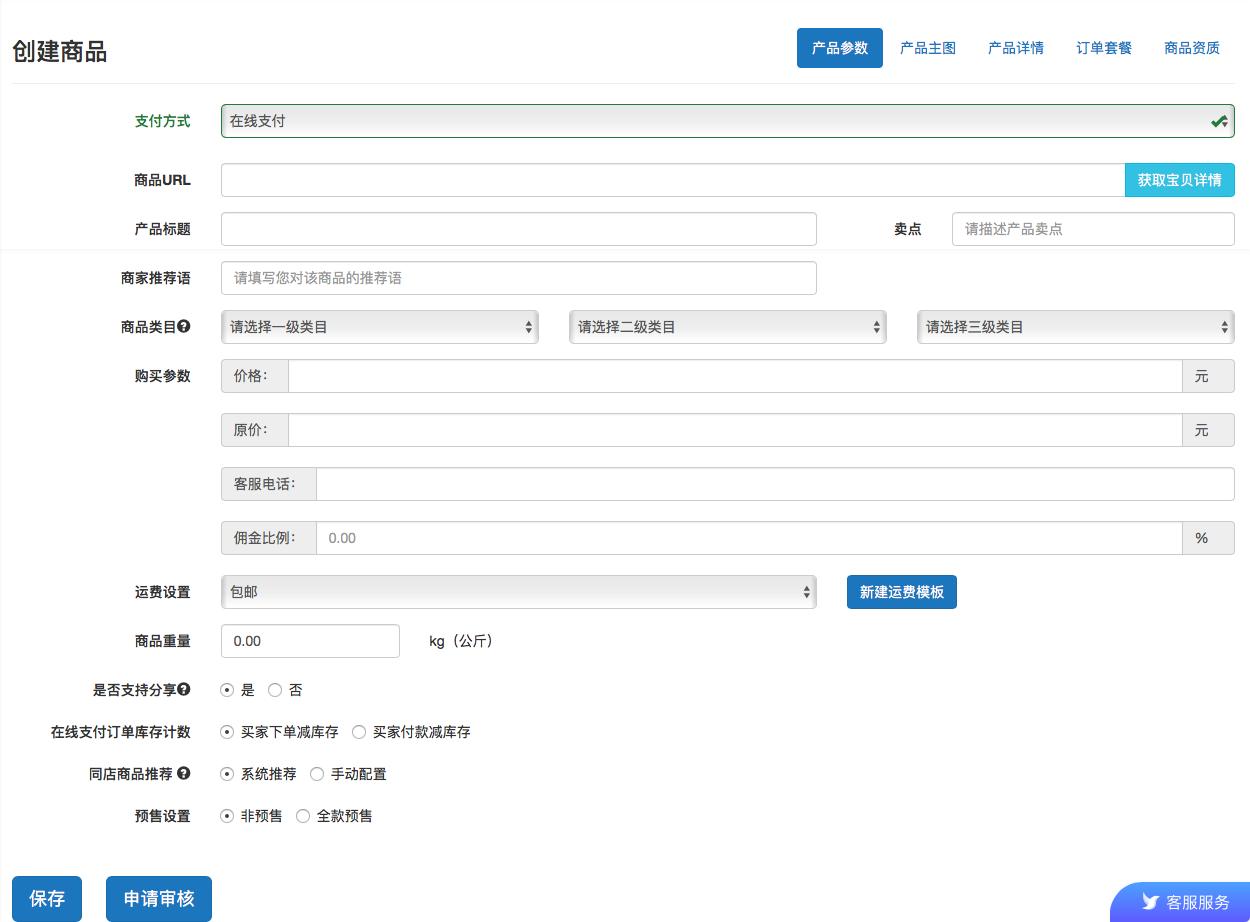Enable 全款预售 presale option
This screenshot has width=1250, height=922.
click(303, 816)
